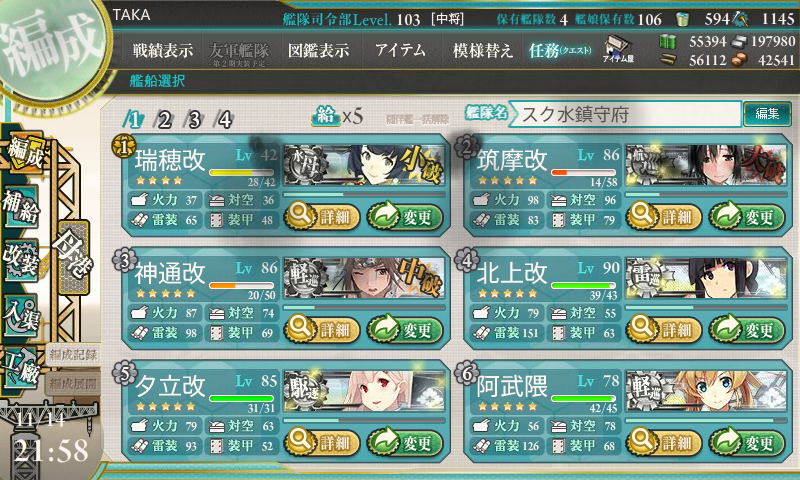The image size is (800, 480).
Task: Click 詳細 details for 瑞穂改
Action: (322, 217)
